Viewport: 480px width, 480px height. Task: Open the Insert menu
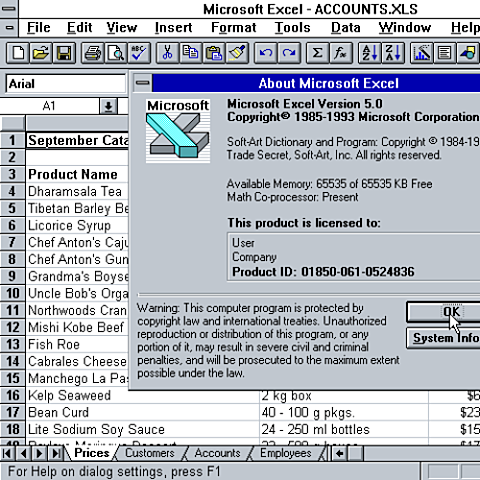[173, 28]
